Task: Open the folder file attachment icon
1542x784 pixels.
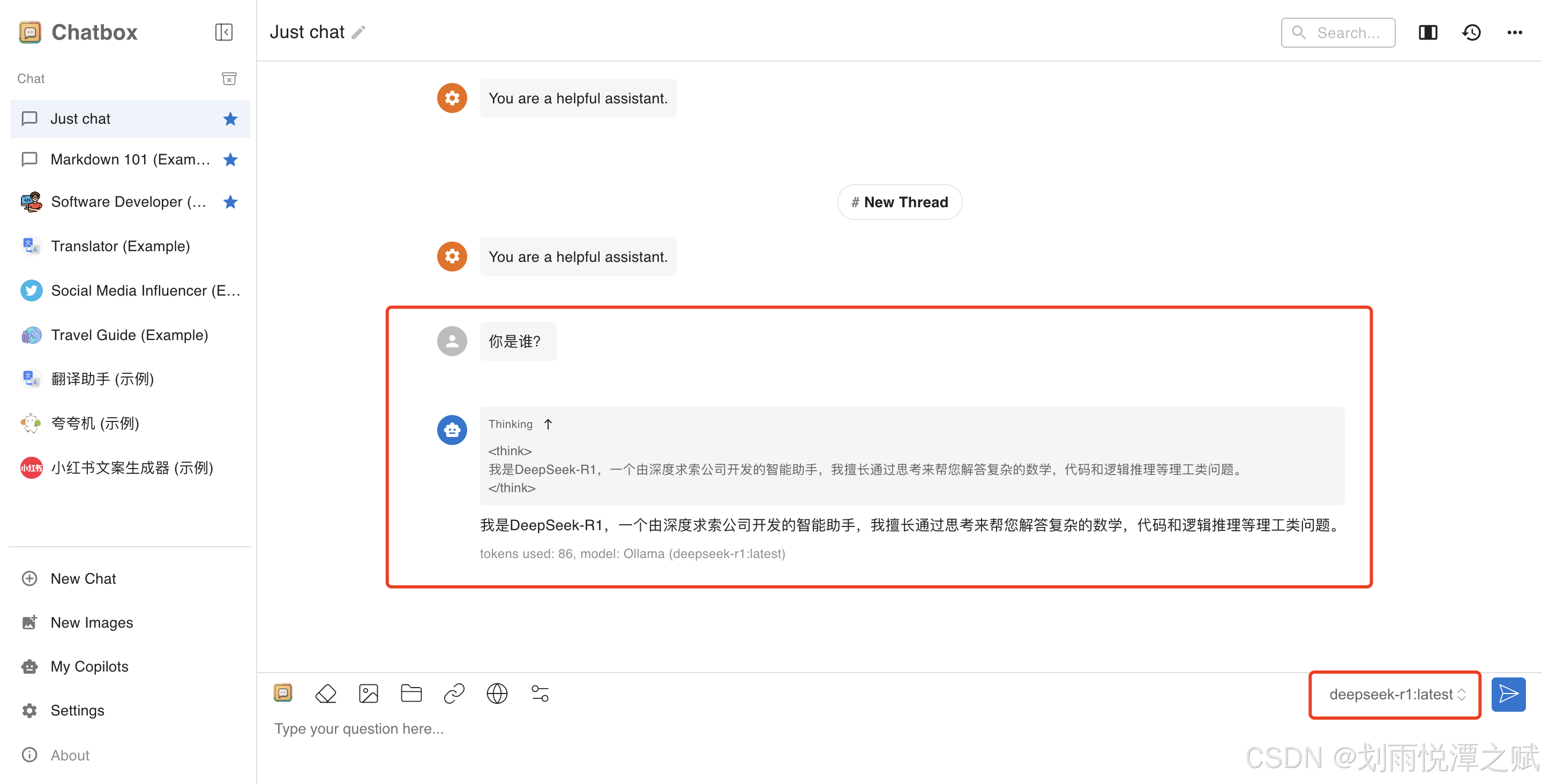Action: pos(411,693)
